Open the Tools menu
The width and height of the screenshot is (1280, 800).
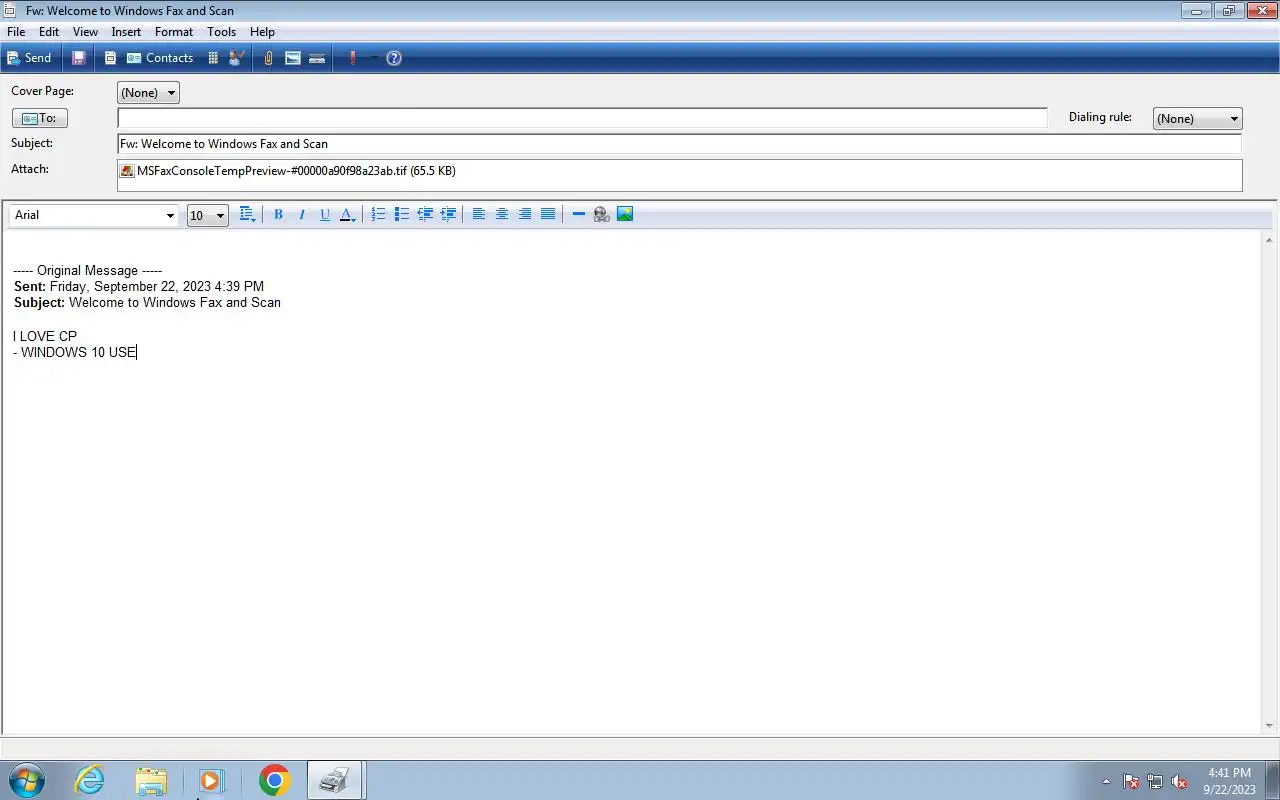[221, 32]
